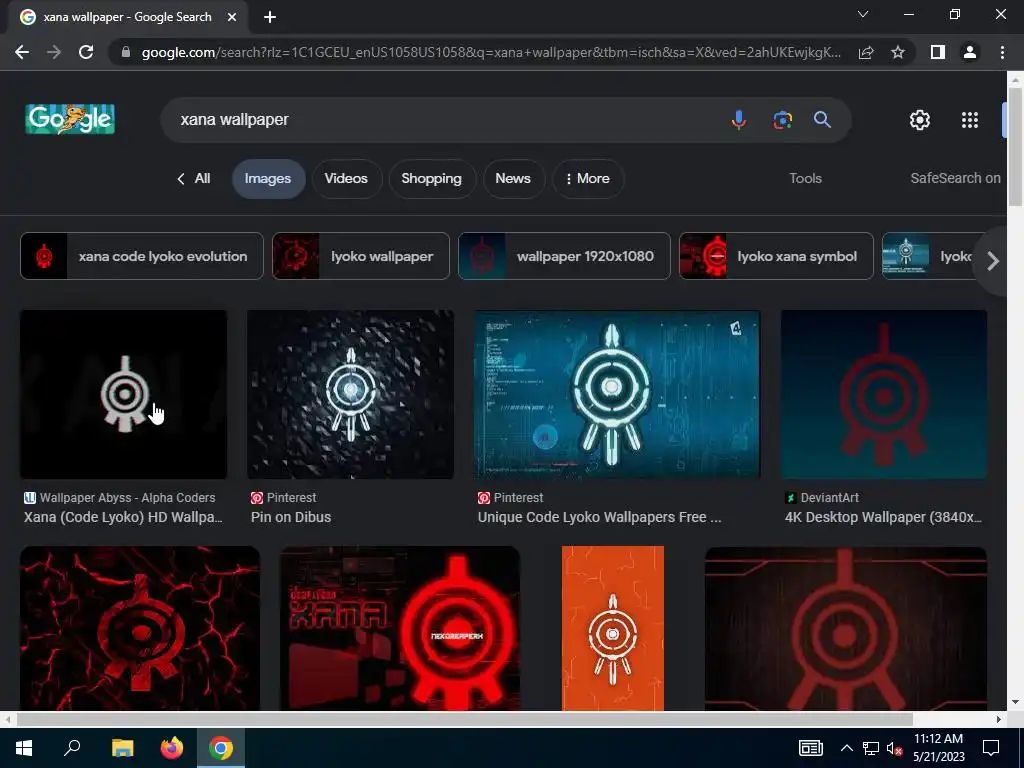Expand the More search filters menu
This screenshot has width=1024, height=768.
coord(588,178)
